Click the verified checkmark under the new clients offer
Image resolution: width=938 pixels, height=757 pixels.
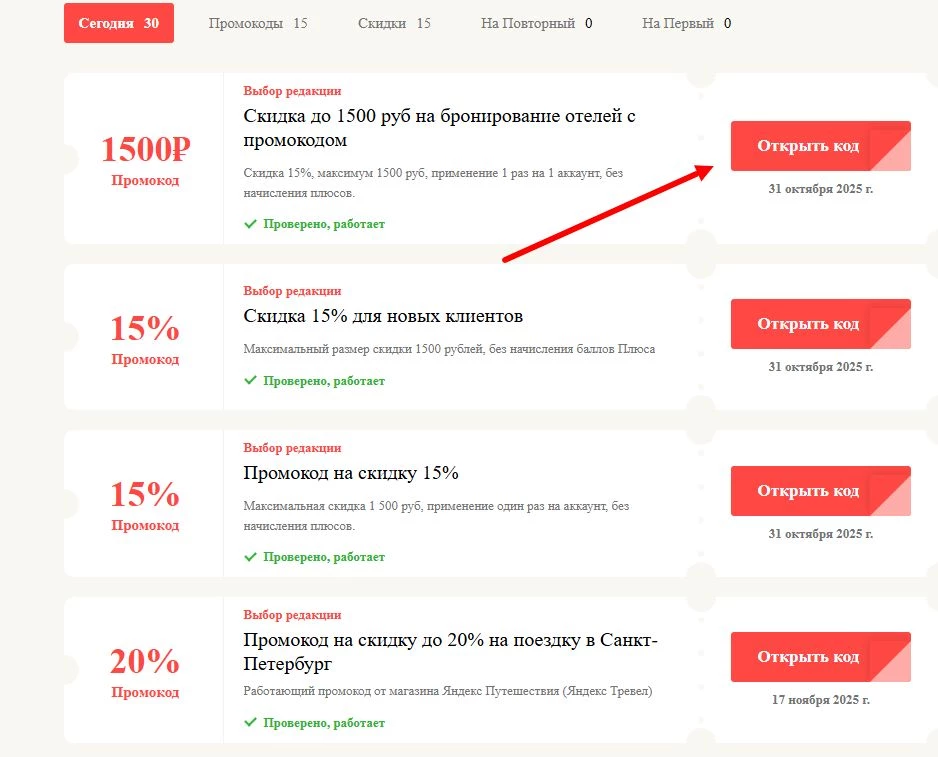click(250, 381)
